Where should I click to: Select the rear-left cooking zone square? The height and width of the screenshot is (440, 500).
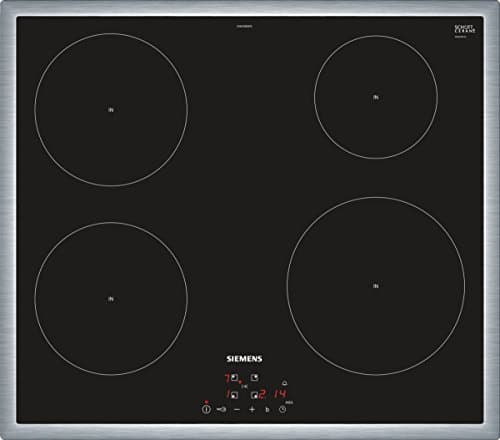tap(234, 378)
